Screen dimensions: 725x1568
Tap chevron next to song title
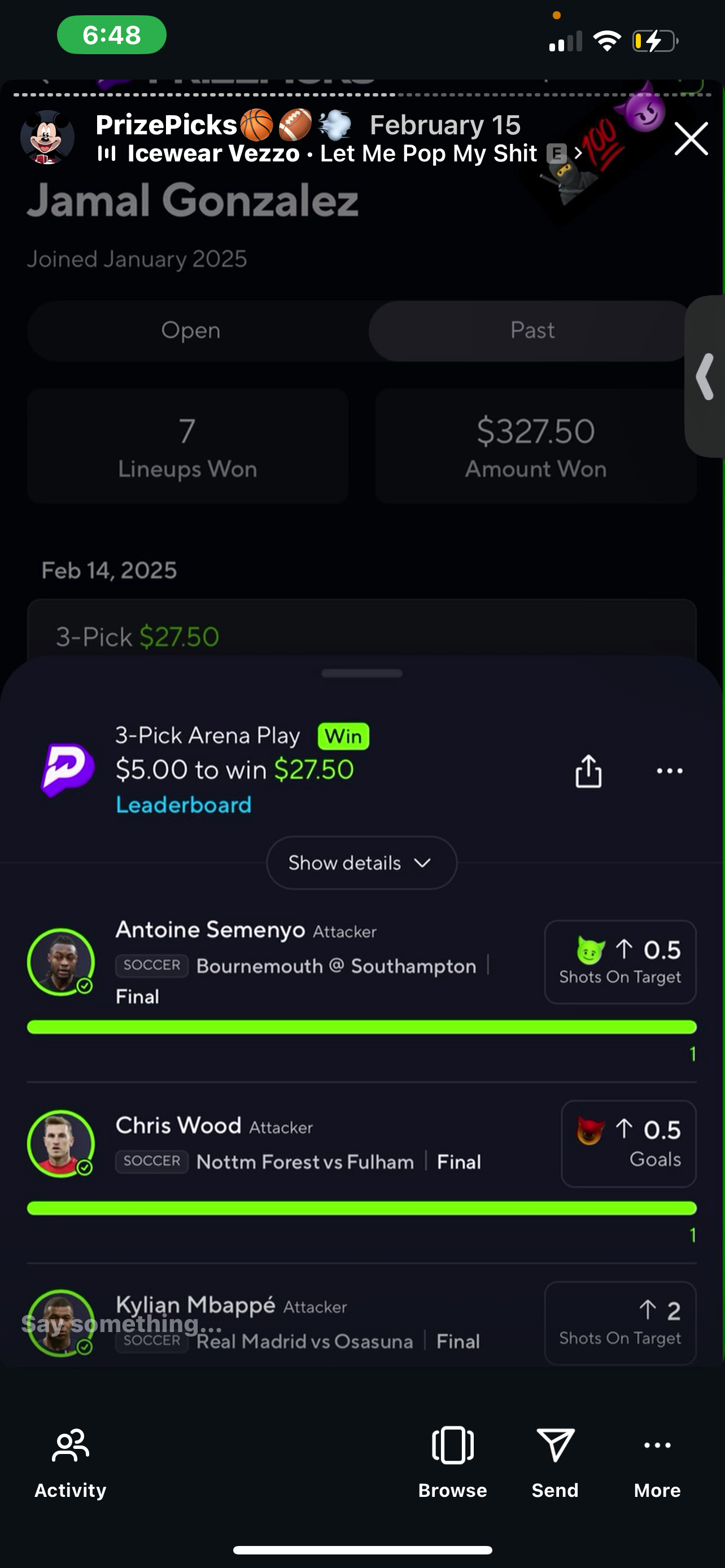point(578,154)
